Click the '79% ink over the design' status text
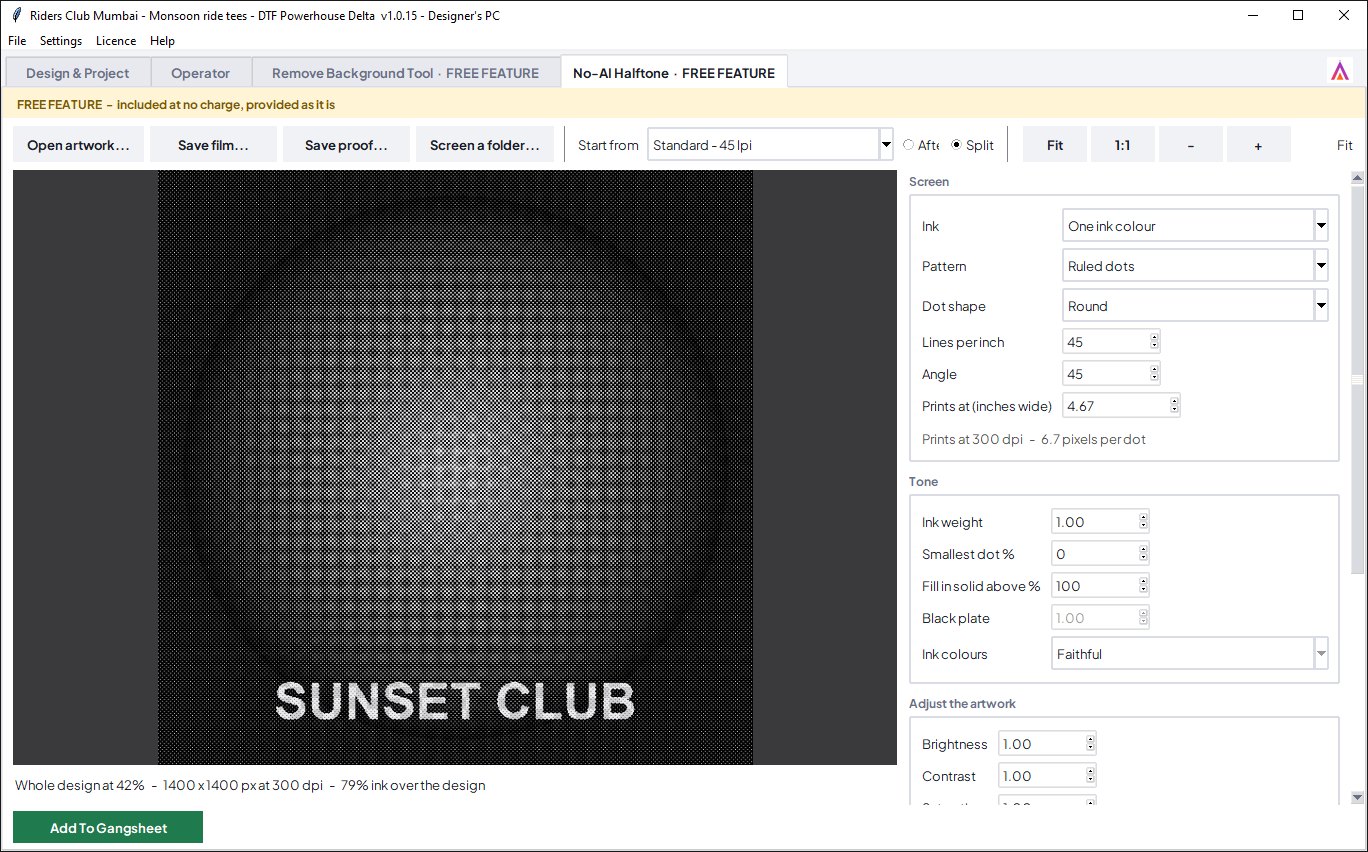 tap(412, 785)
